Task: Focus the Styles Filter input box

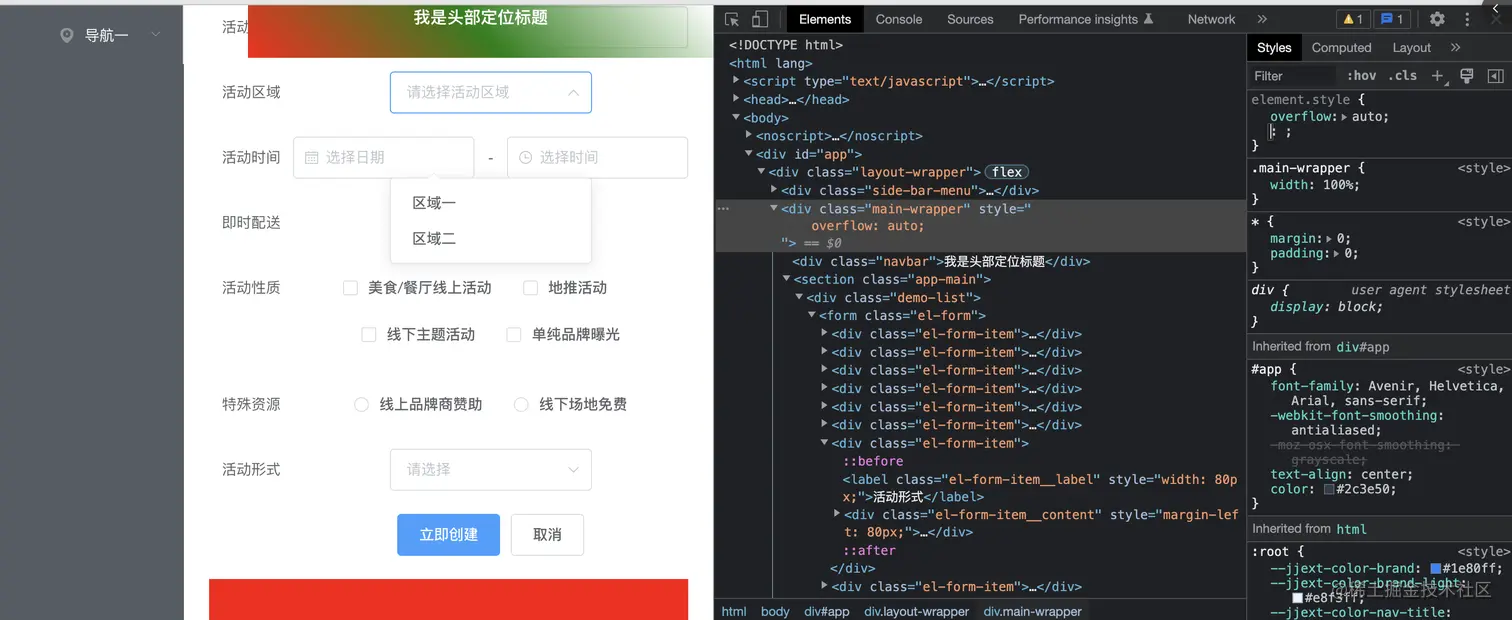Action: [x=1293, y=75]
